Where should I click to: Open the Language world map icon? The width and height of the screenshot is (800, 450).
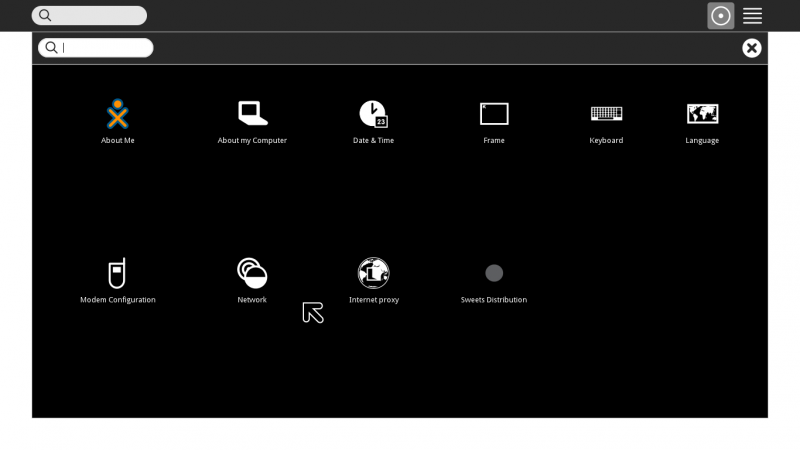pyautogui.click(x=702, y=113)
